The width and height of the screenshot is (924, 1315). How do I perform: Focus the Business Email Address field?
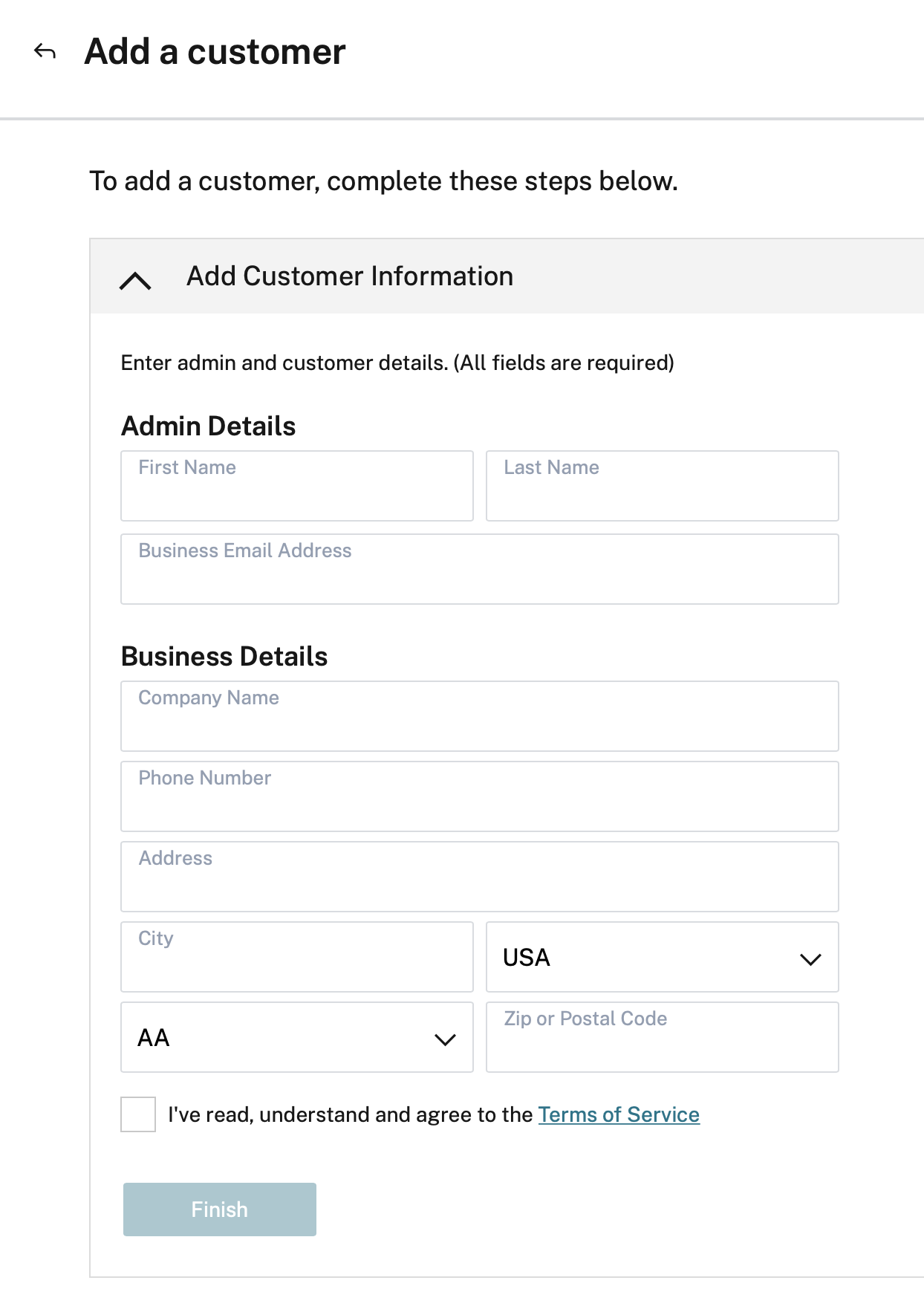click(480, 569)
